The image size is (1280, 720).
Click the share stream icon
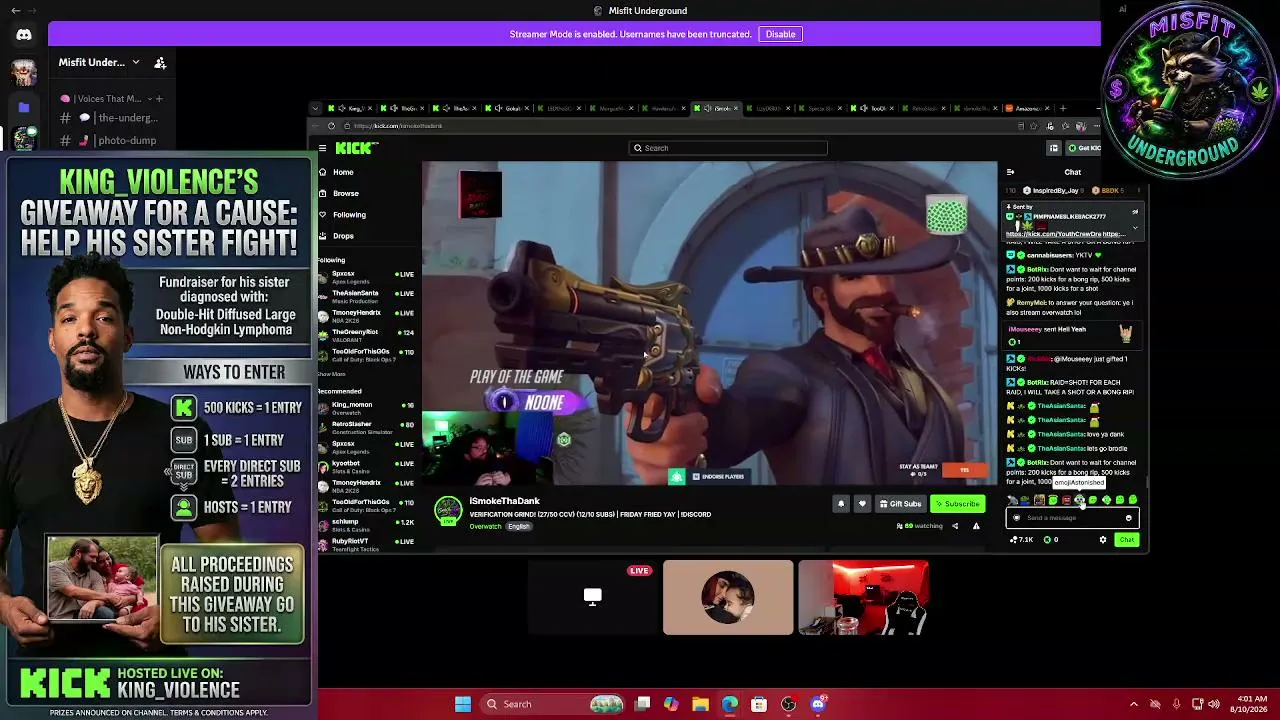click(x=955, y=526)
